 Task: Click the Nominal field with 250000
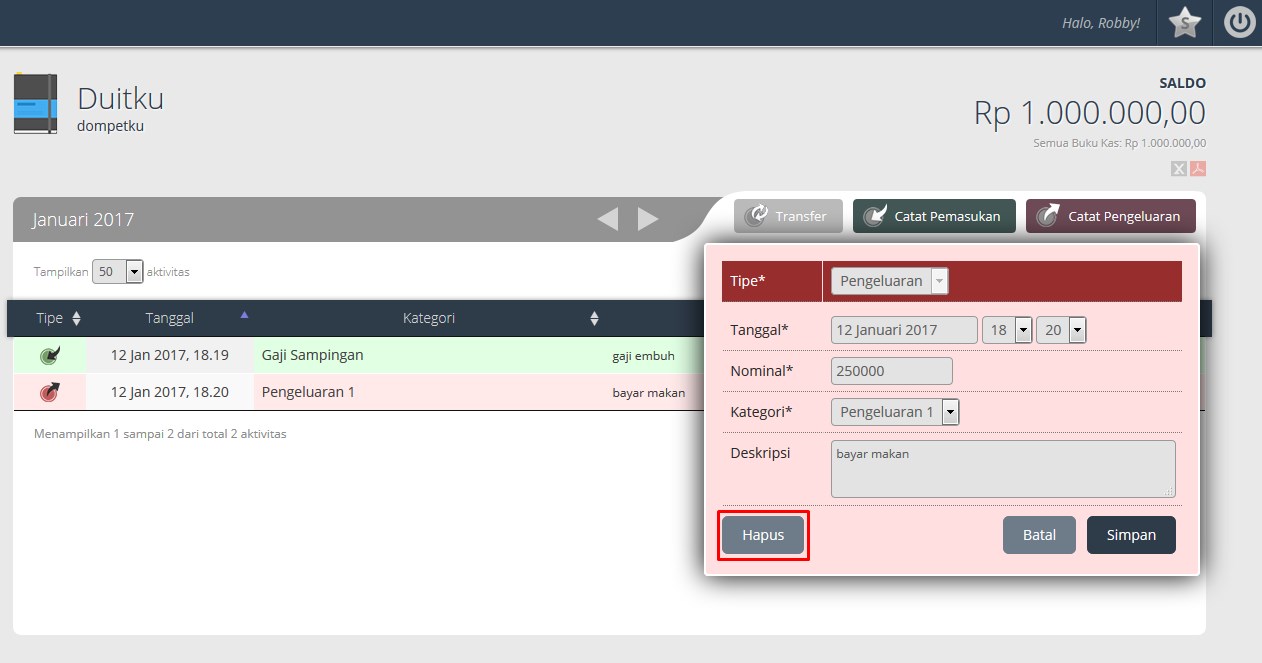(892, 371)
